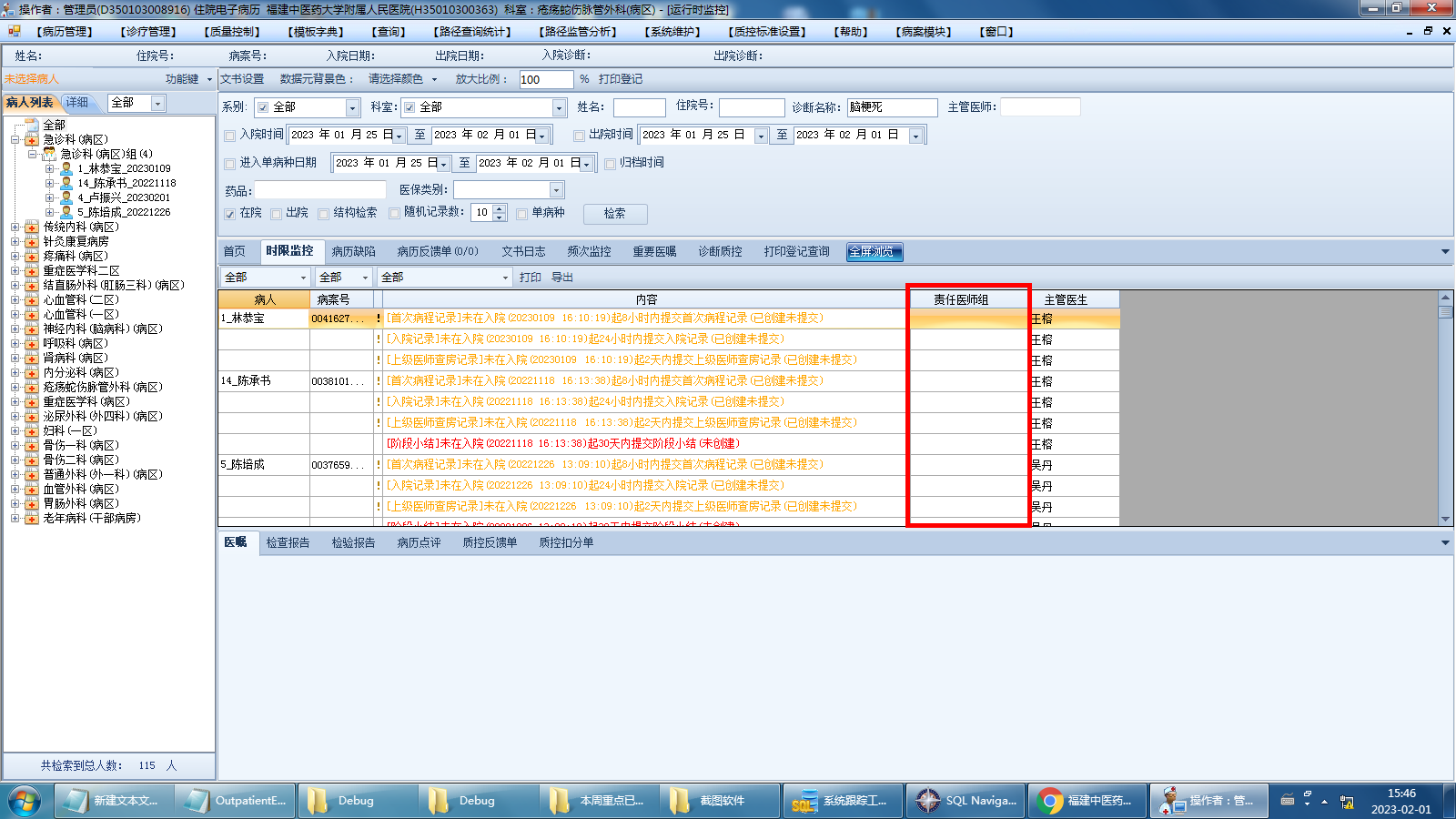Open the 病历管理 menu
Image resolution: width=1456 pixels, height=819 pixels.
pyautogui.click(x=65, y=32)
